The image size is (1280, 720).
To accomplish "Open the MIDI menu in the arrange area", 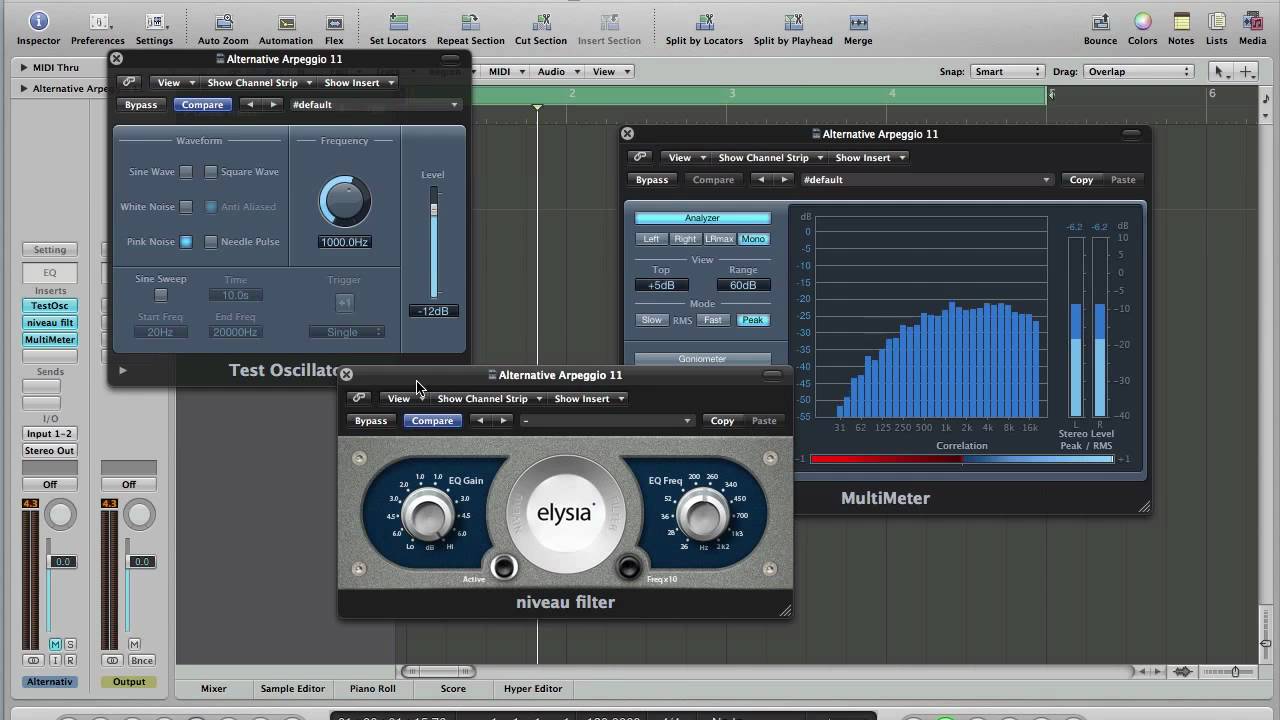I will click(504, 72).
